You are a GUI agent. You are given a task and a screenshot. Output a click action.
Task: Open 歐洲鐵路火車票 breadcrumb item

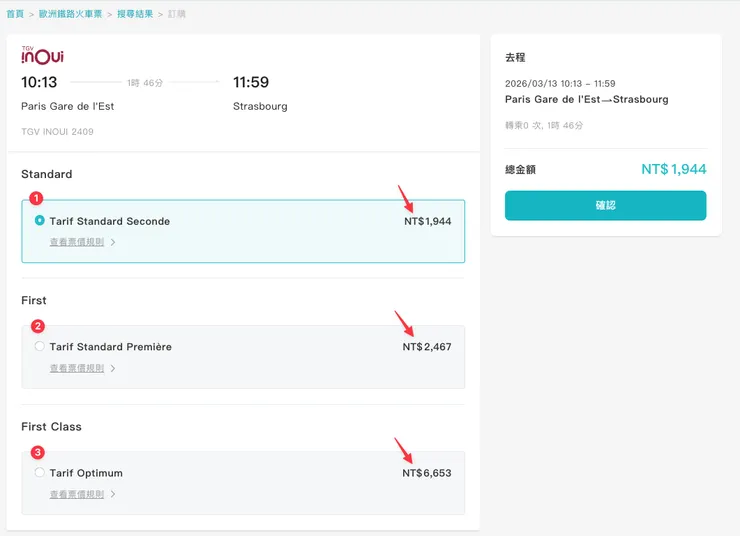(69, 14)
